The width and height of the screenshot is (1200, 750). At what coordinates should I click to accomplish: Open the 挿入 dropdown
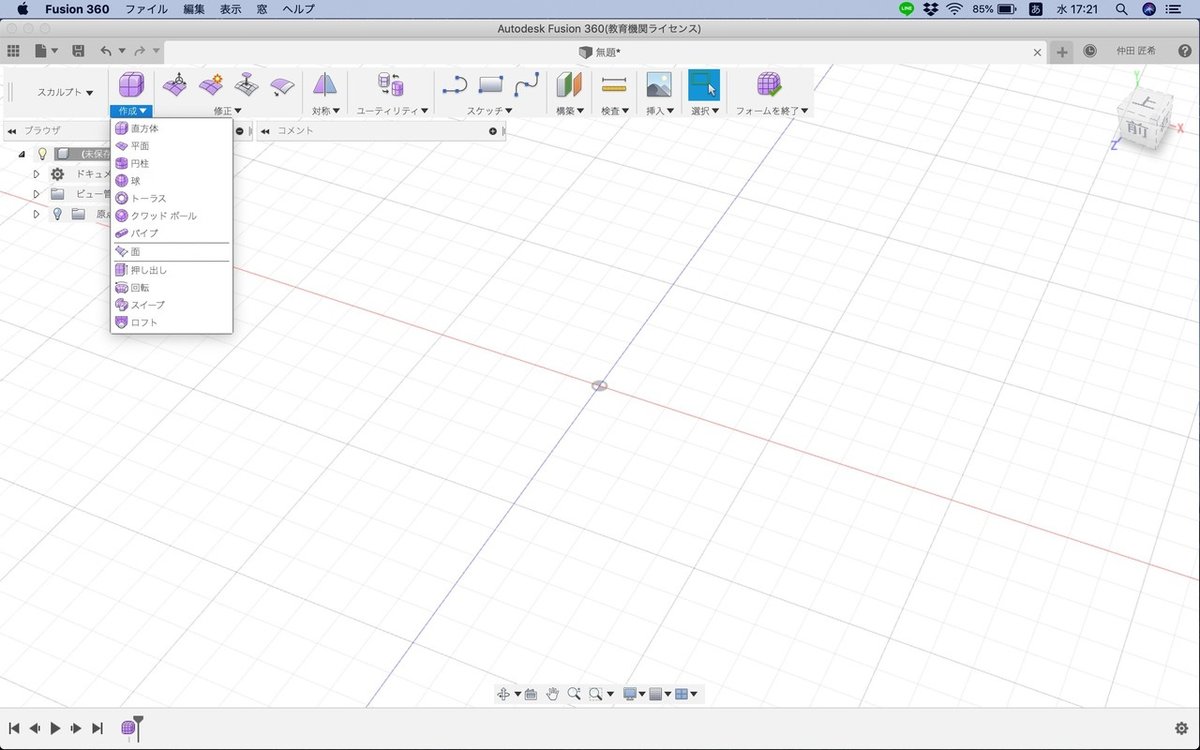660,111
